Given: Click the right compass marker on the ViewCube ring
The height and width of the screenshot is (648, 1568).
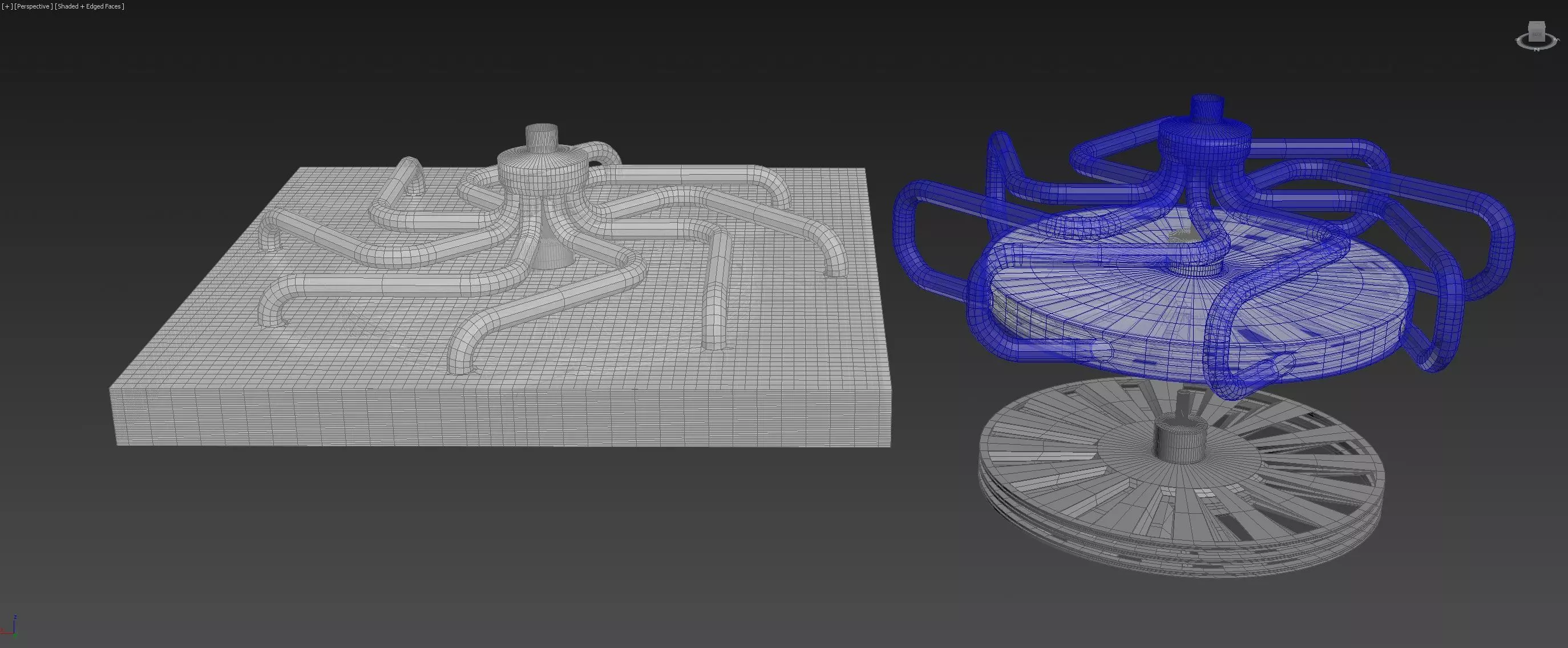Looking at the screenshot, I should click(1557, 41).
